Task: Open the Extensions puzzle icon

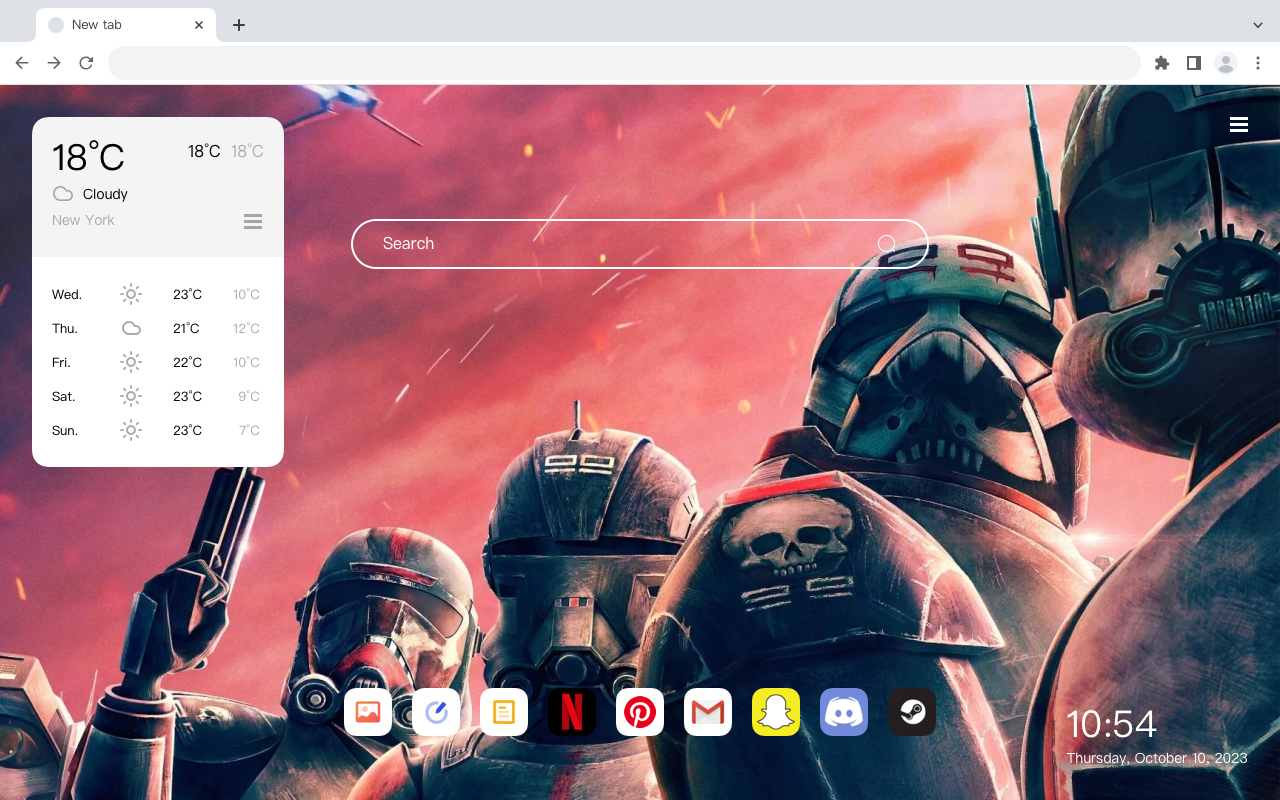Action: click(1161, 63)
